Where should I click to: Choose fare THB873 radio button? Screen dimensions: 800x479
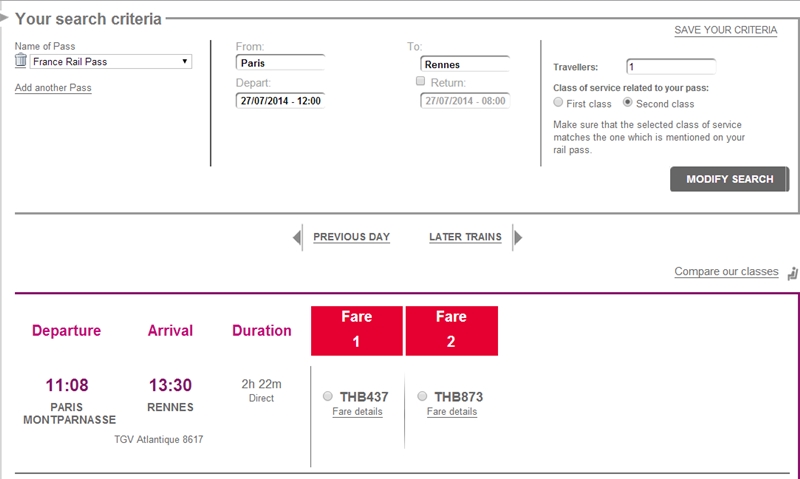pyautogui.click(x=422, y=396)
